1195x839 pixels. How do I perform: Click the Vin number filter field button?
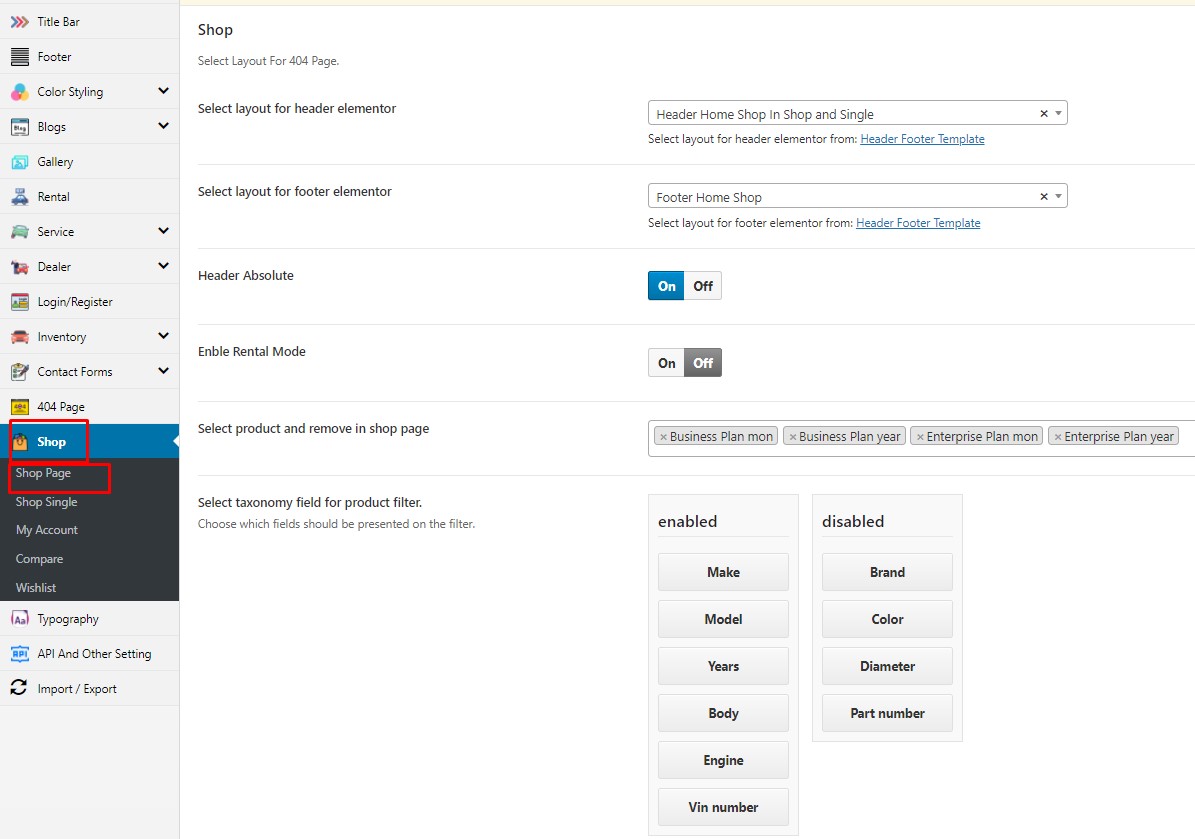pos(723,807)
